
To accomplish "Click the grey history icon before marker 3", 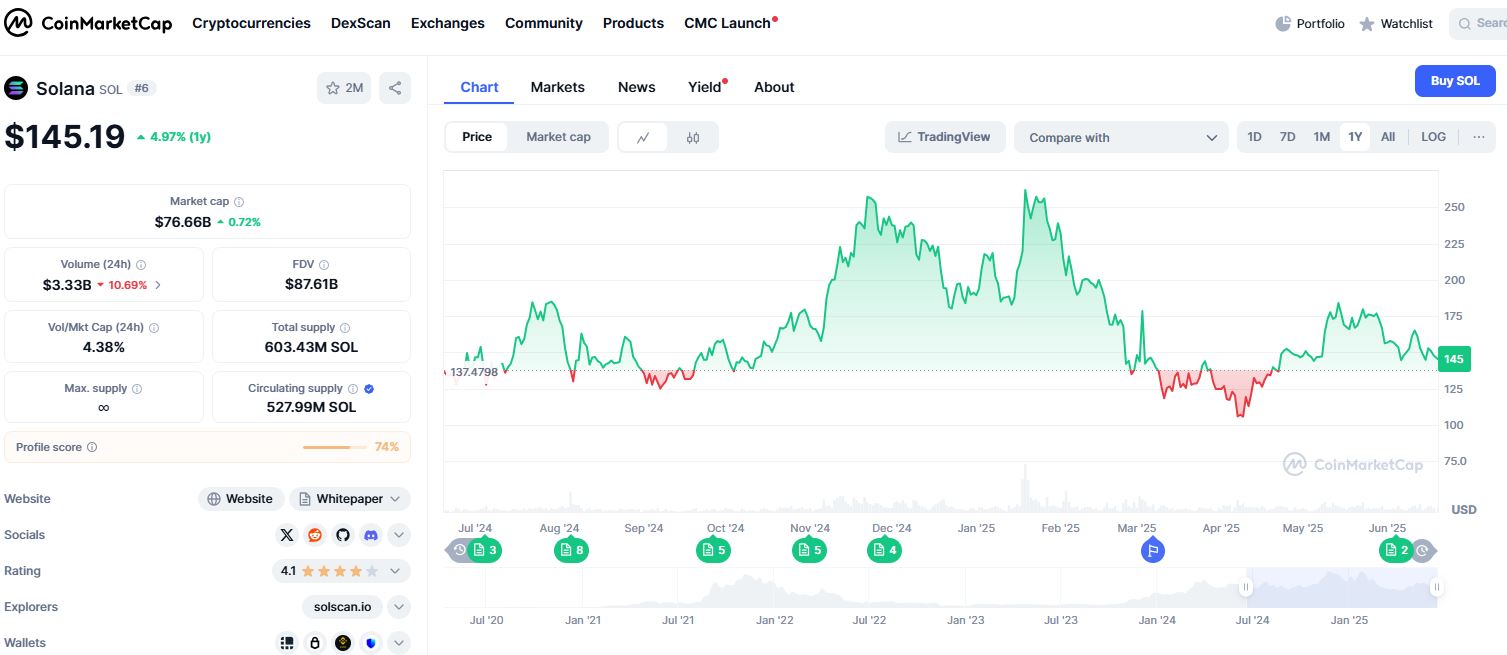I will (459, 550).
